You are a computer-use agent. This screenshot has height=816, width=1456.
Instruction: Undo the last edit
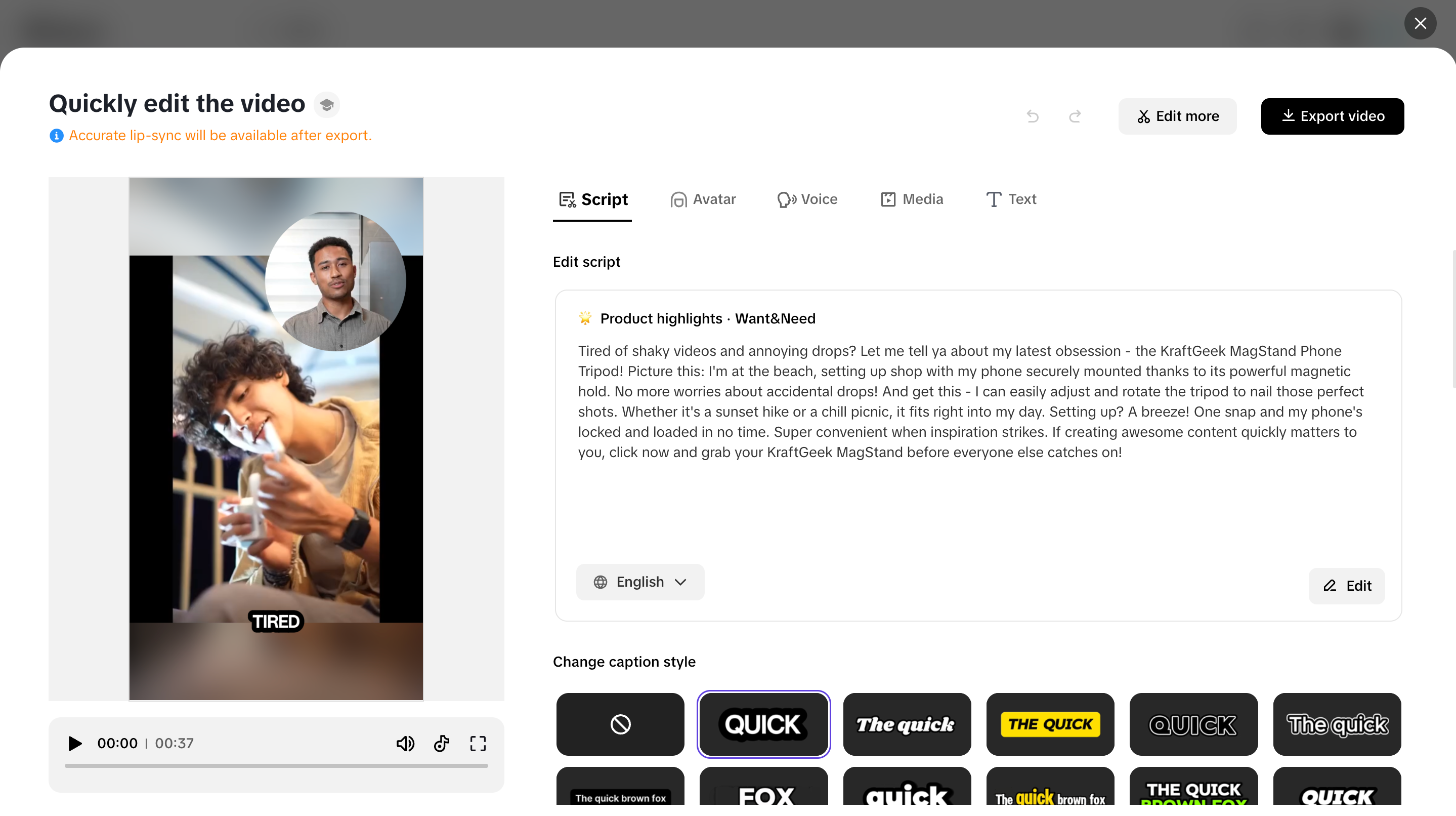tap(1032, 116)
